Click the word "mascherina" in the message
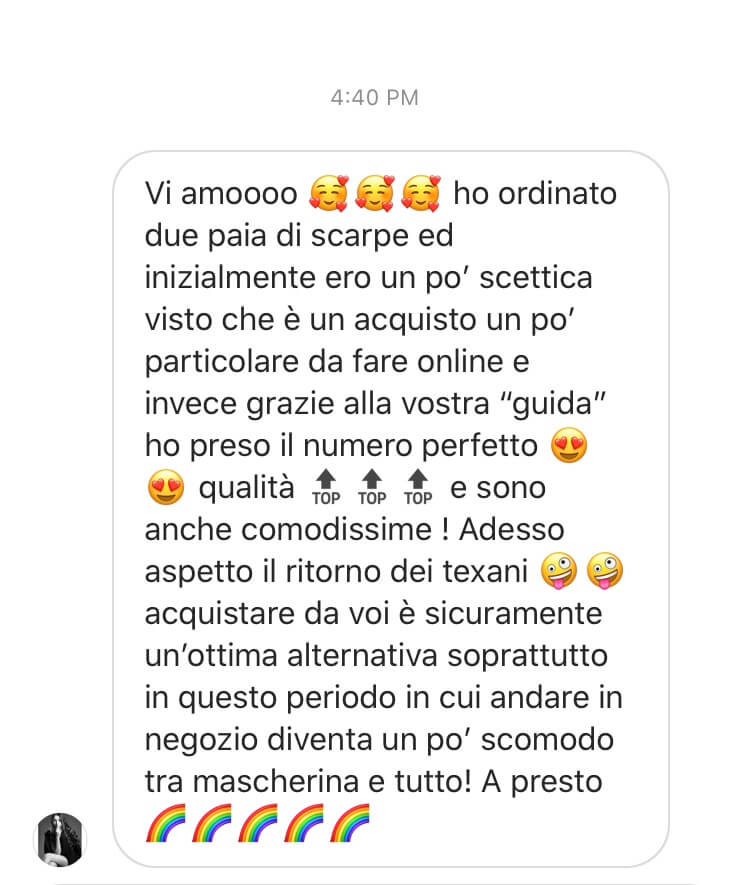Screen dimensions: 750x885 pyautogui.click(x=276, y=782)
